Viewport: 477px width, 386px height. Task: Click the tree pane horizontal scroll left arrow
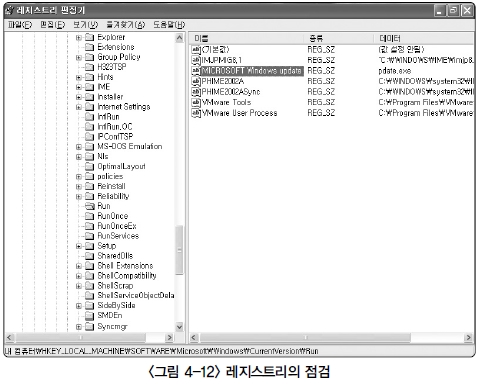pos(10,338)
